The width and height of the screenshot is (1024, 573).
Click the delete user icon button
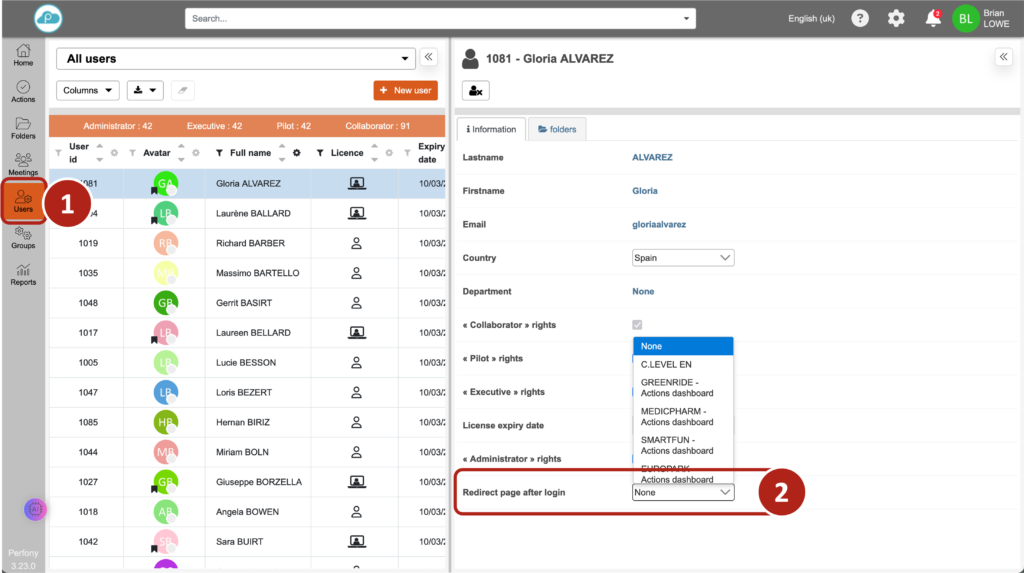[476, 91]
